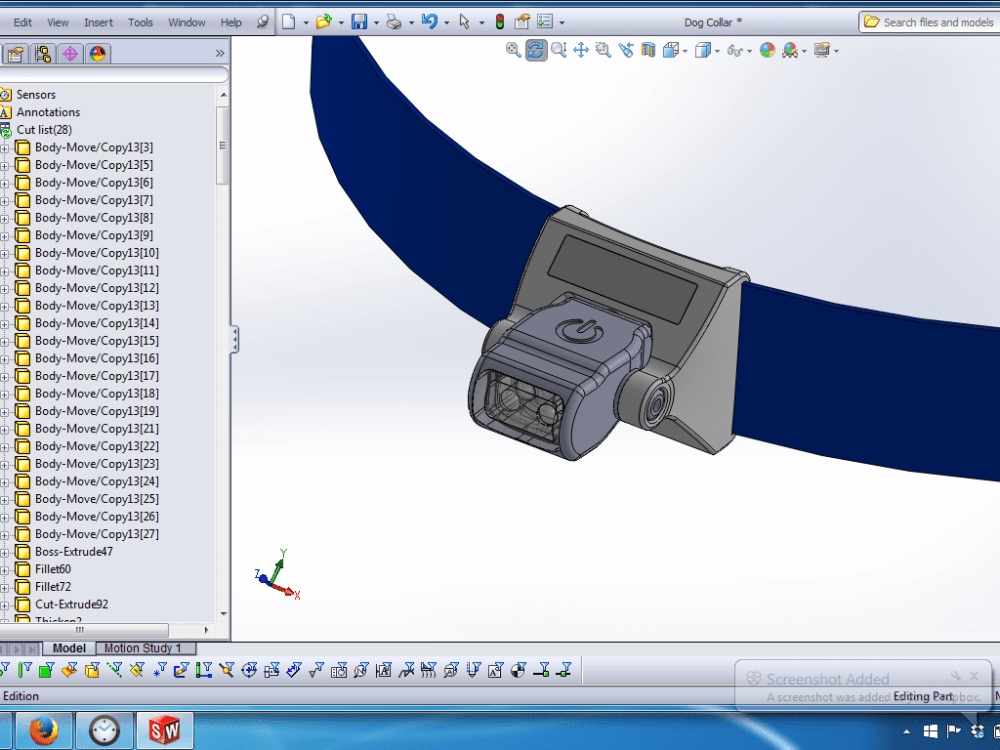
Task: Click the Undo icon on the toolbar
Action: pyautogui.click(x=430, y=20)
